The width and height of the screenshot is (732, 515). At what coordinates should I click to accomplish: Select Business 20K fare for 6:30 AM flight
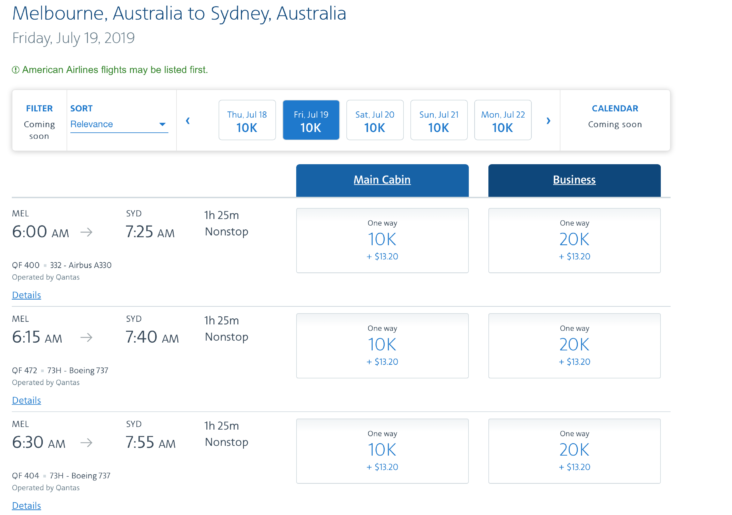click(574, 450)
